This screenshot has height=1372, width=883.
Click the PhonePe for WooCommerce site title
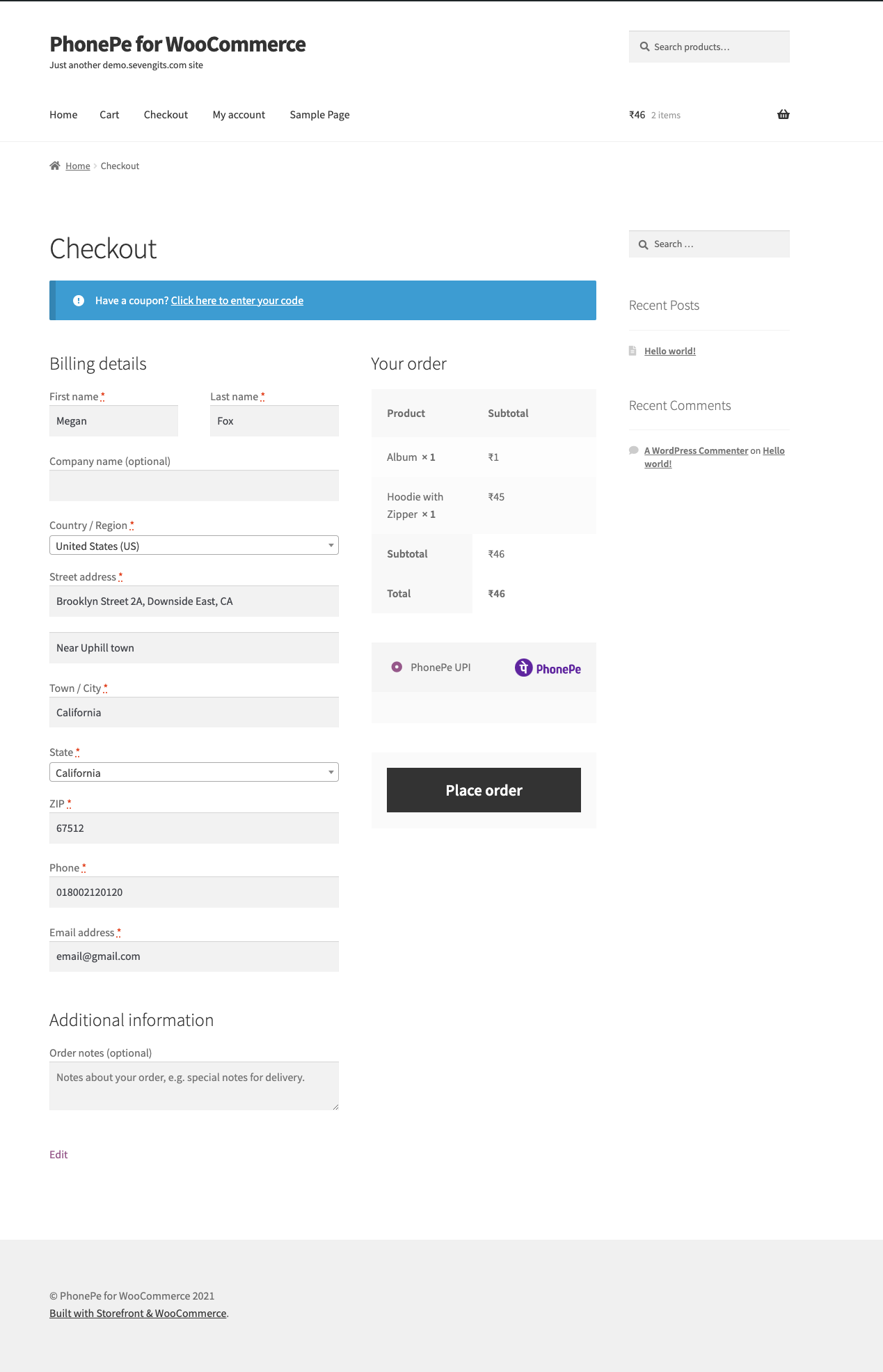177,45
